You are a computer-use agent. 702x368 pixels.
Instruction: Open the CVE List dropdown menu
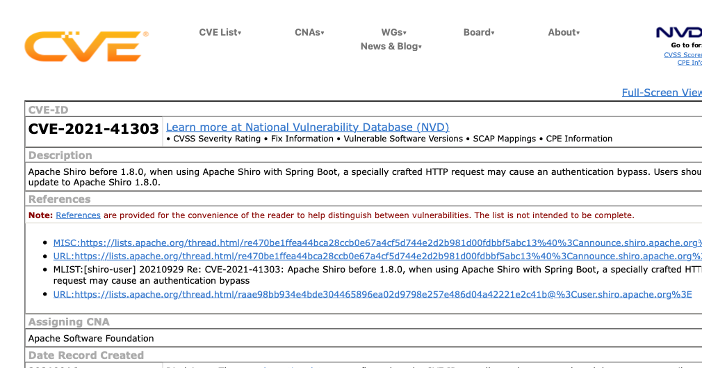click(x=220, y=32)
